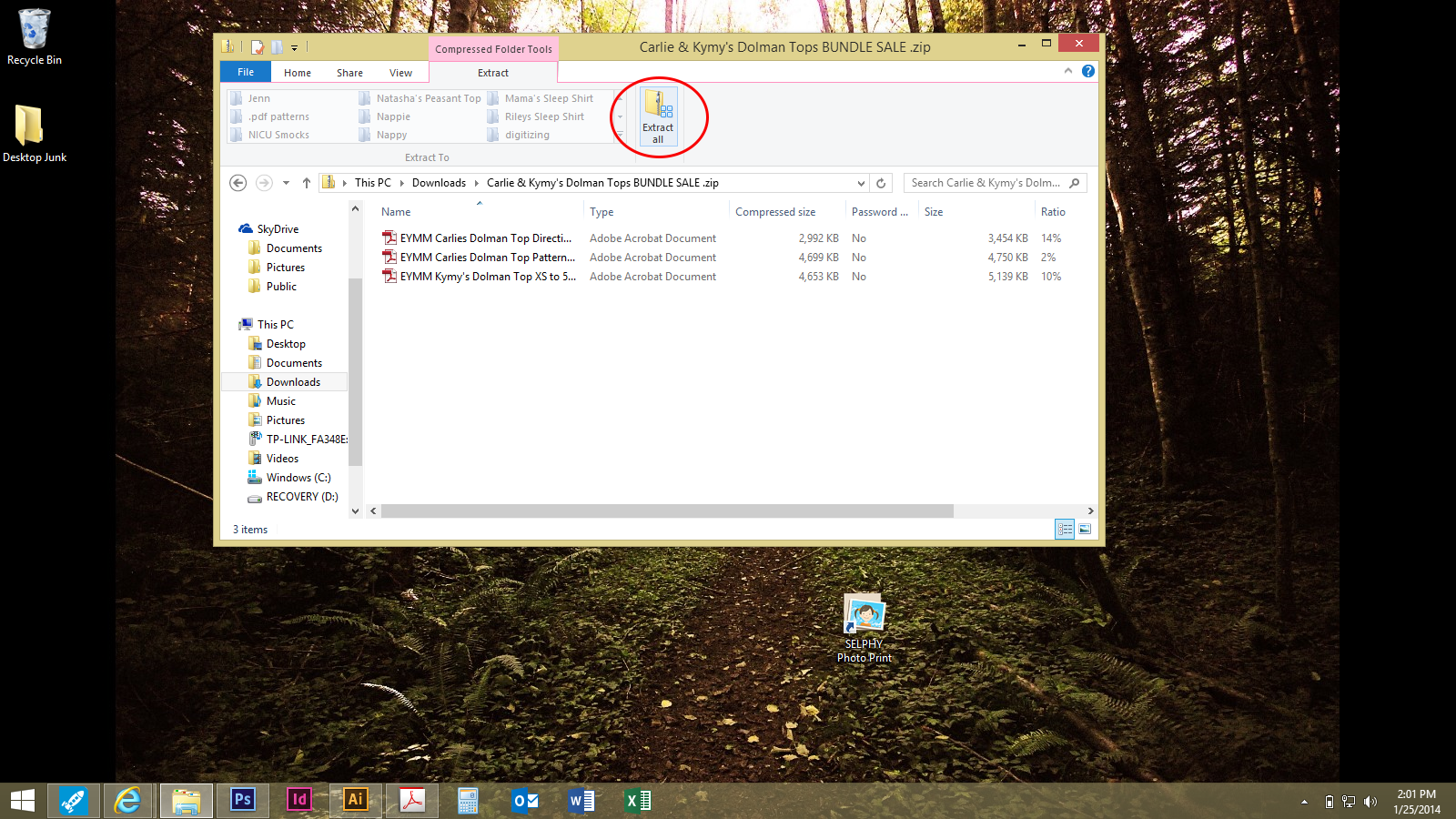Viewport: 1456px width, 819px height.
Task: Navigate up one folder level
Action: pos(307,183)
